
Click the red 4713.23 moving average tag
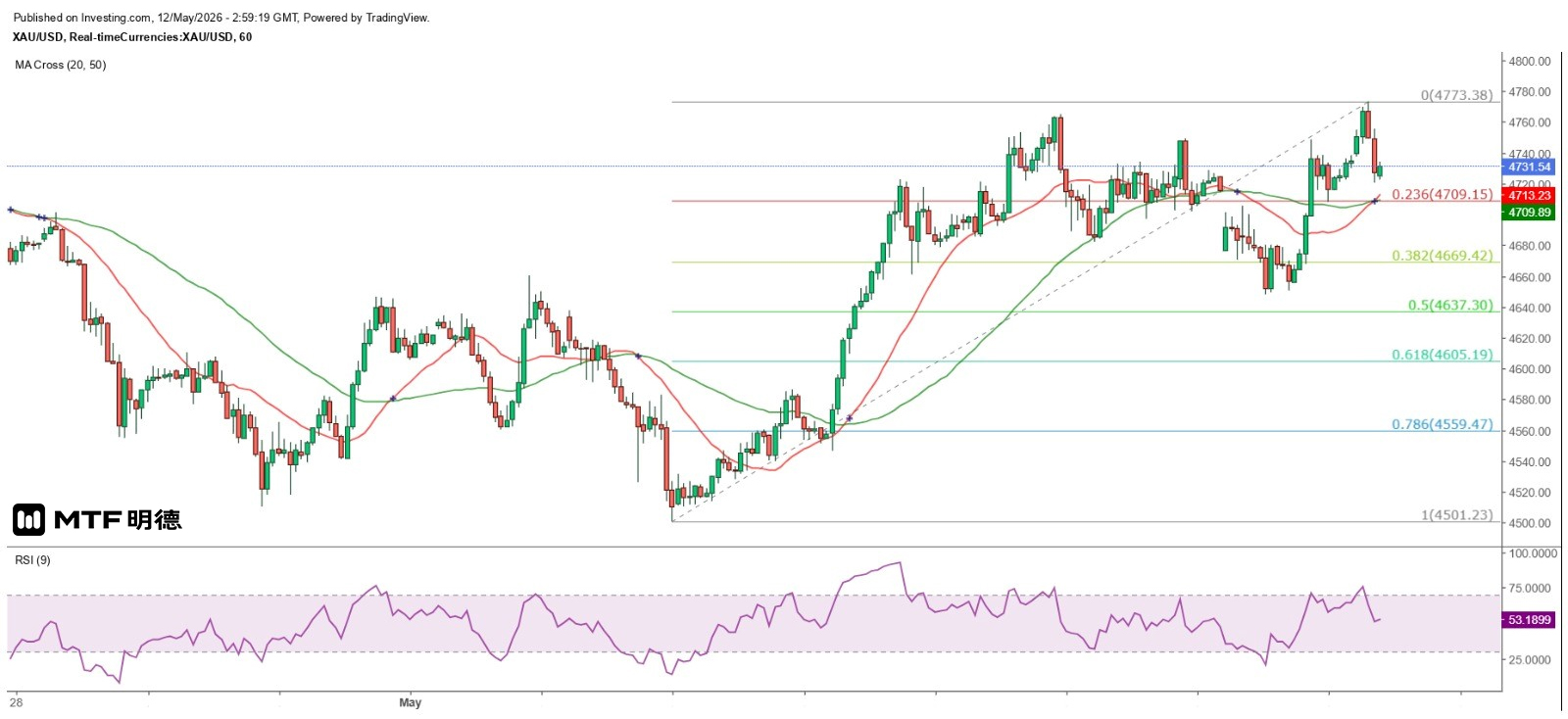click(x=1529, y=196)
